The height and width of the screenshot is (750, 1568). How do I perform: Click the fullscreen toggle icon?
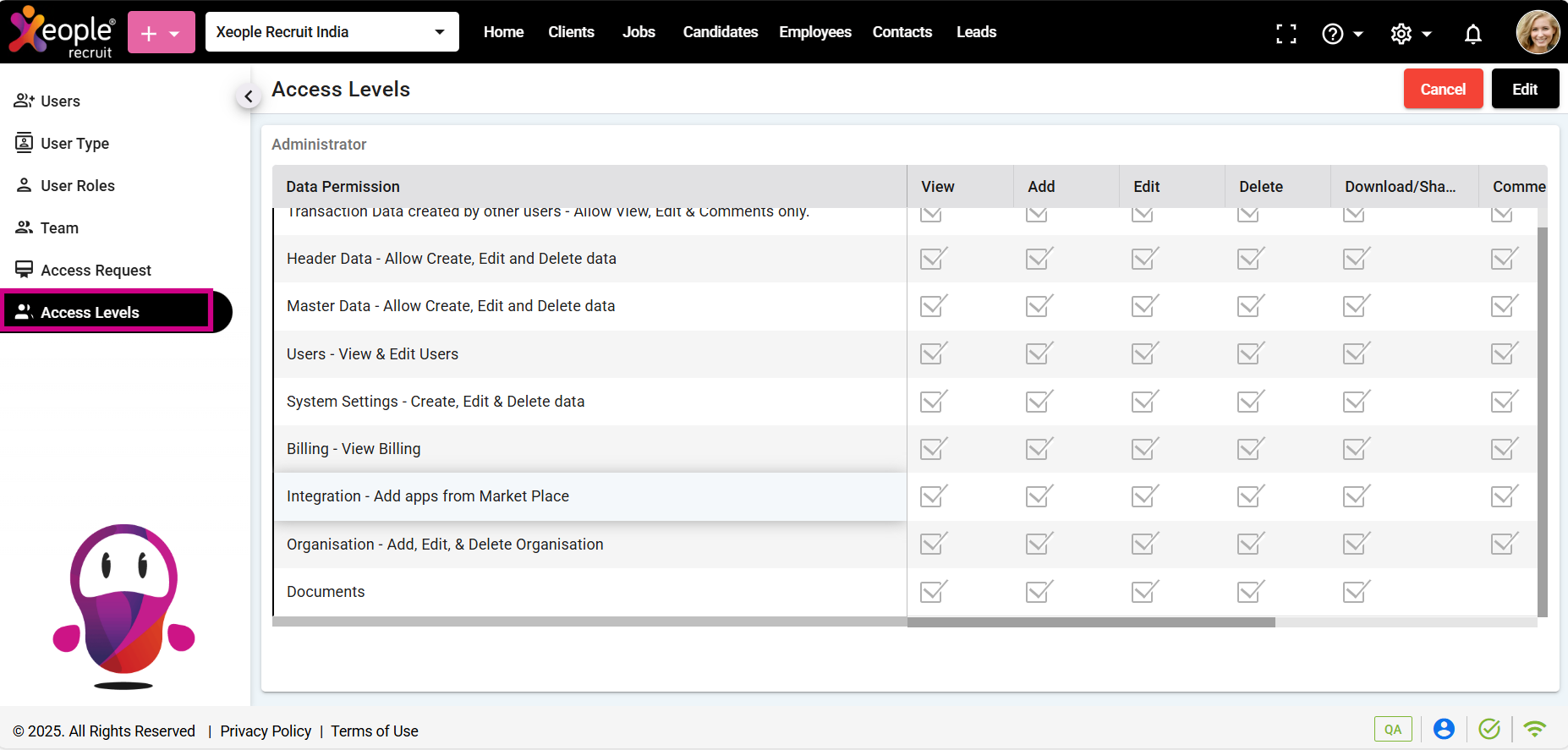pos(1286,33)
